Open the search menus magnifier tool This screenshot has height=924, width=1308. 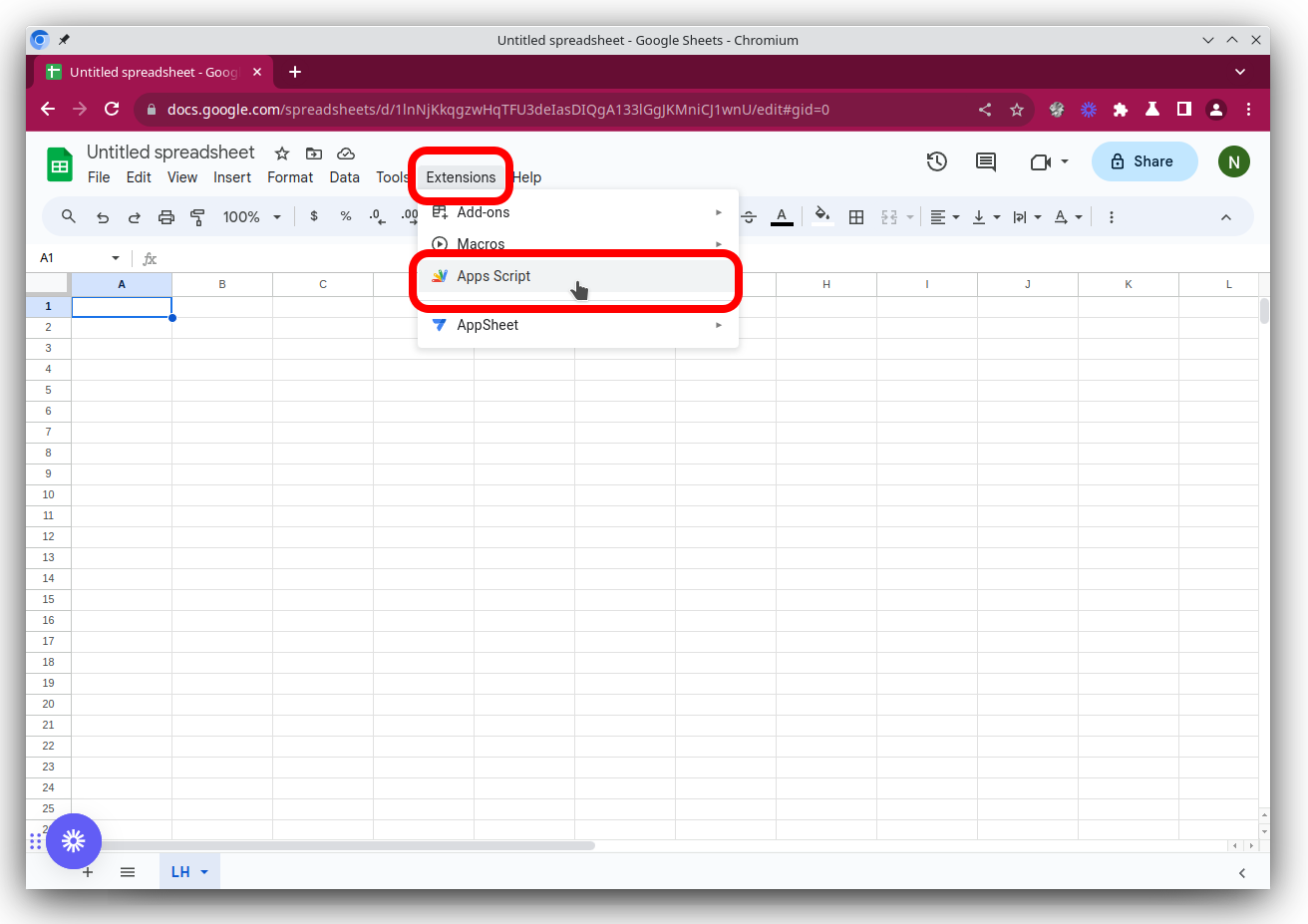tap(69, 216)
